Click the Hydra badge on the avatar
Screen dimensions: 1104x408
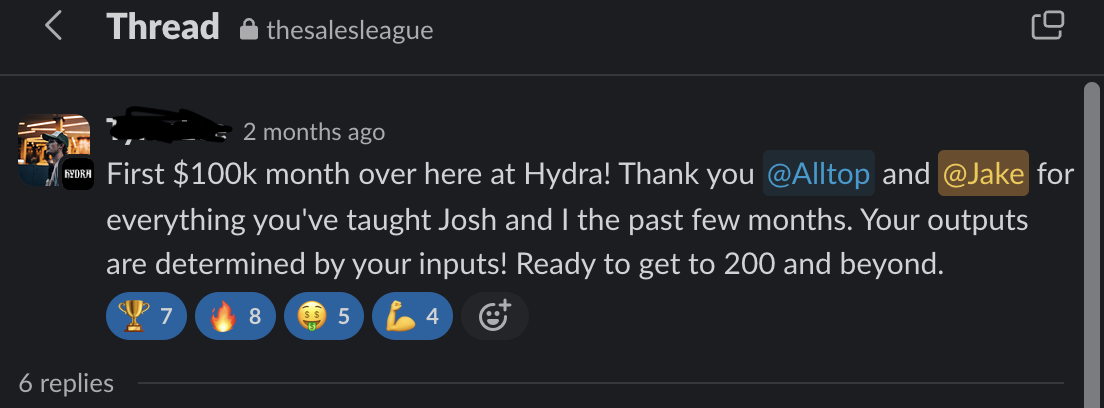click(78, 173)
